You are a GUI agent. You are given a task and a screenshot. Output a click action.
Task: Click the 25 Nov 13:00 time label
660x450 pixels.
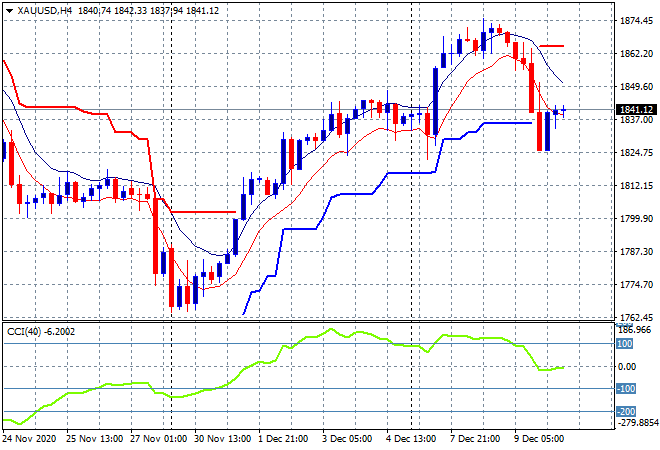click(x=94, y=439)
